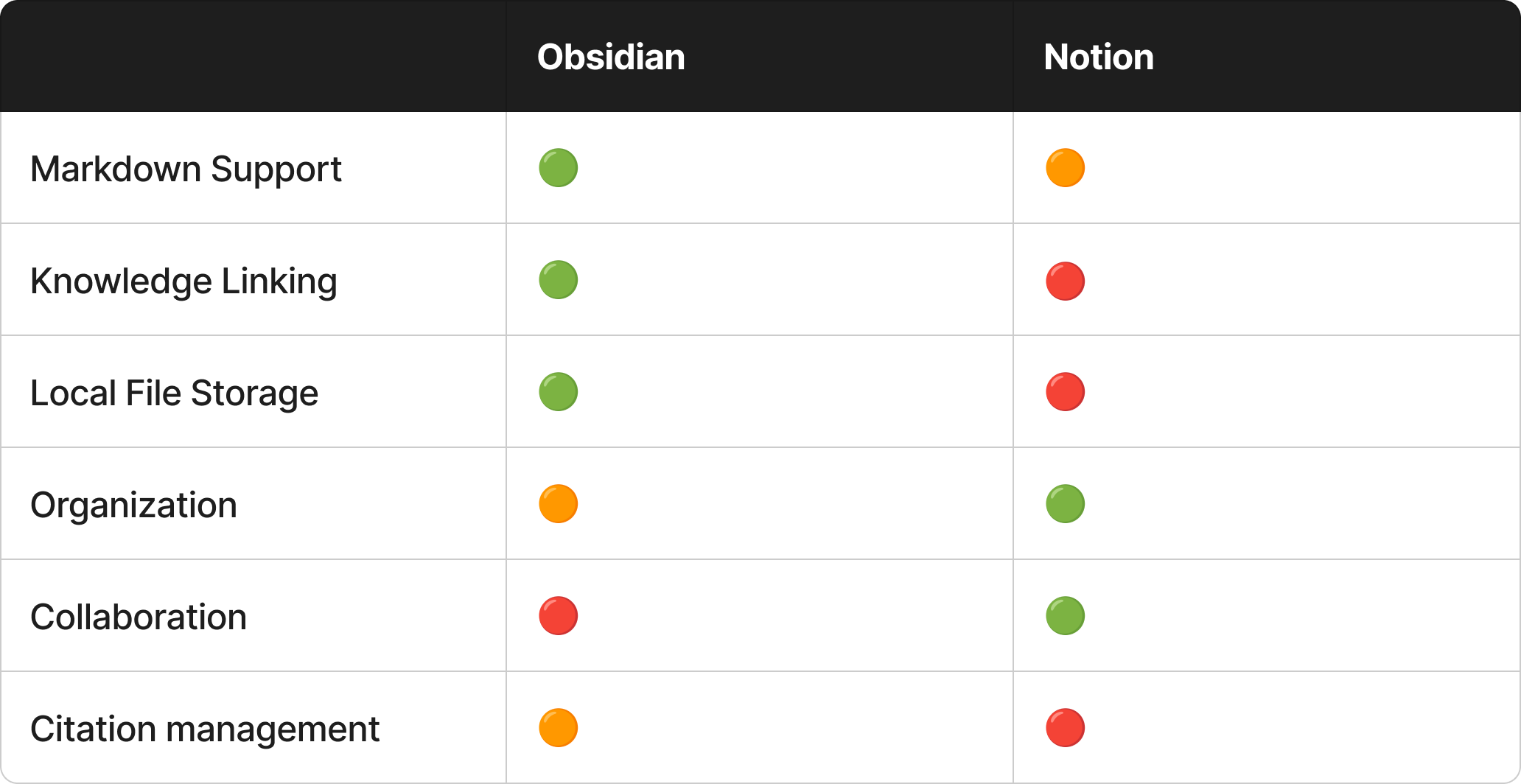Click Obsidian's orange Citation management dot

[558, 728]
